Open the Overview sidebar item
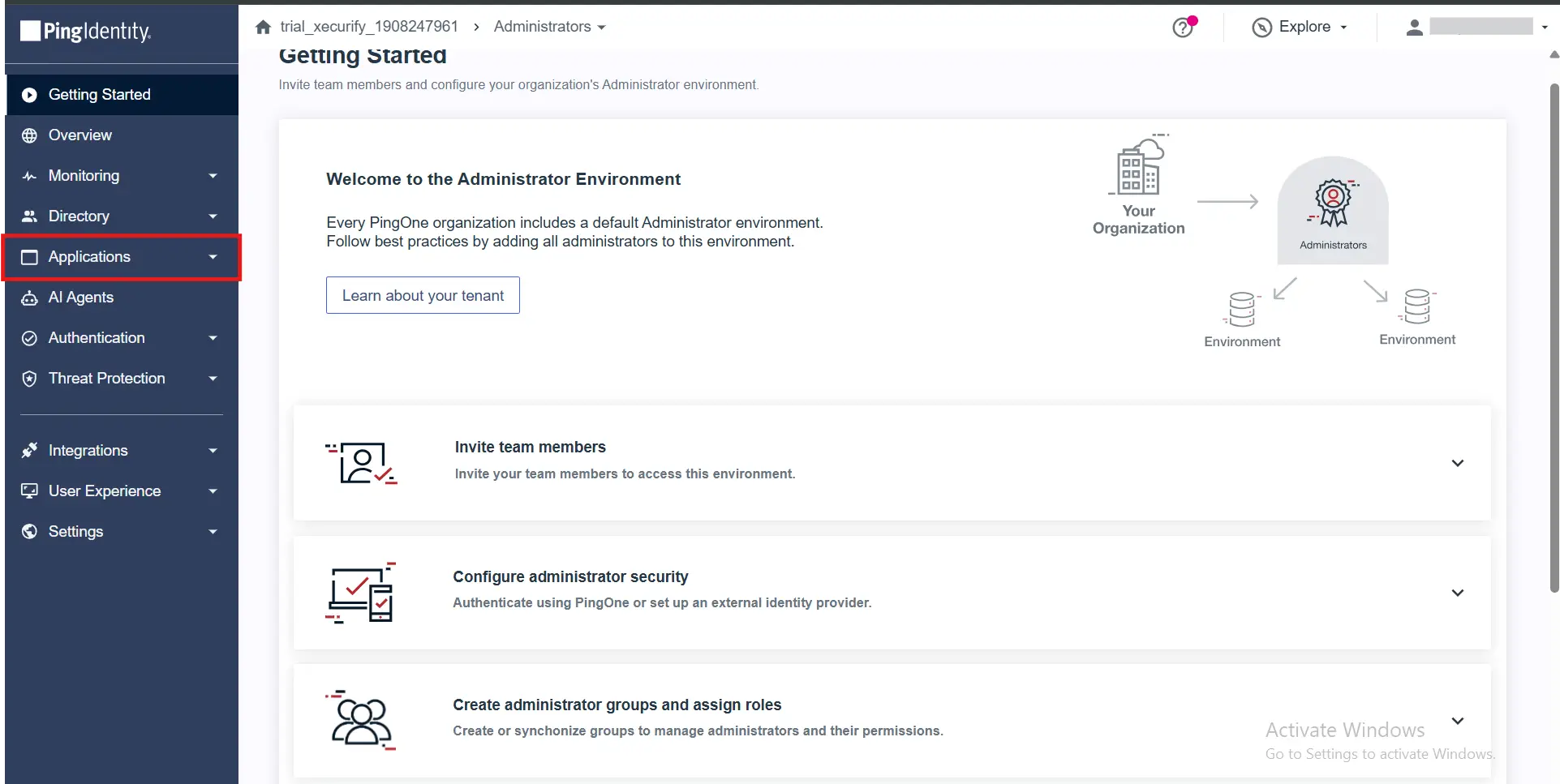The height and width of the screenshot is (784, 1560). (x=122, y=135)
